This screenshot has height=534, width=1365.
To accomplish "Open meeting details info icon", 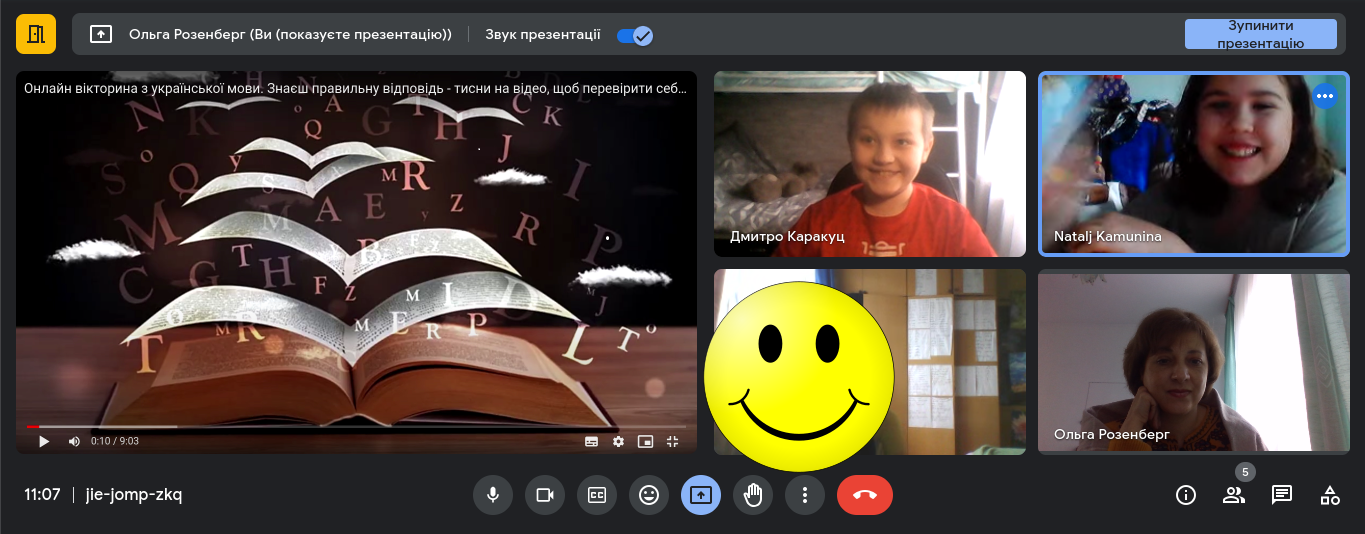I will click(1186, 495).
